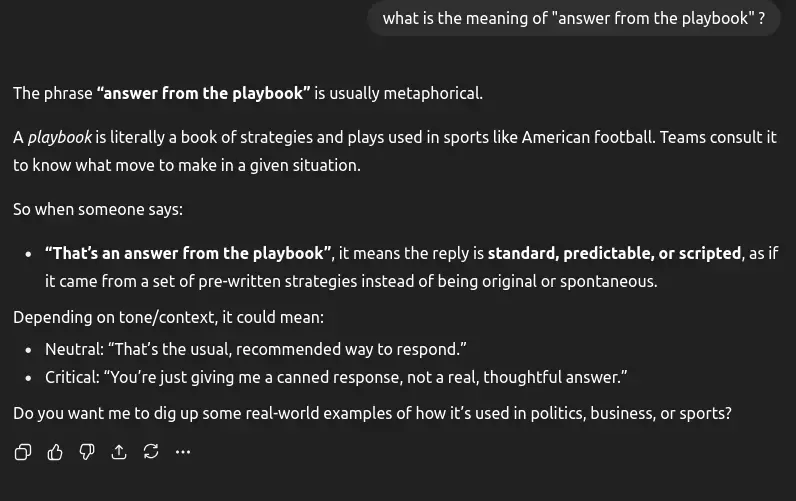Copy the response with the copy icon
Screen dimensions: 796x501
click(23, 452)
